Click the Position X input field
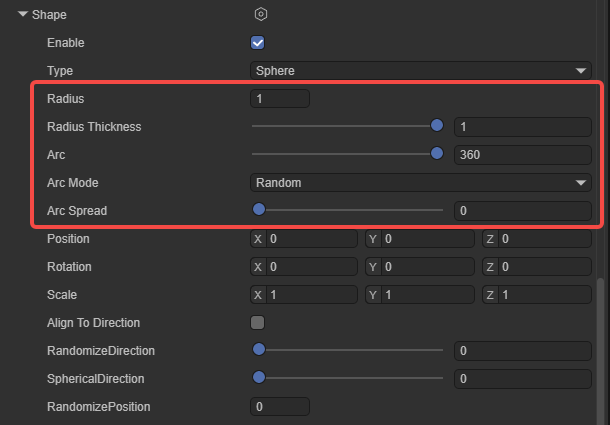Screen dimensions: 610x425 [310, 239]
